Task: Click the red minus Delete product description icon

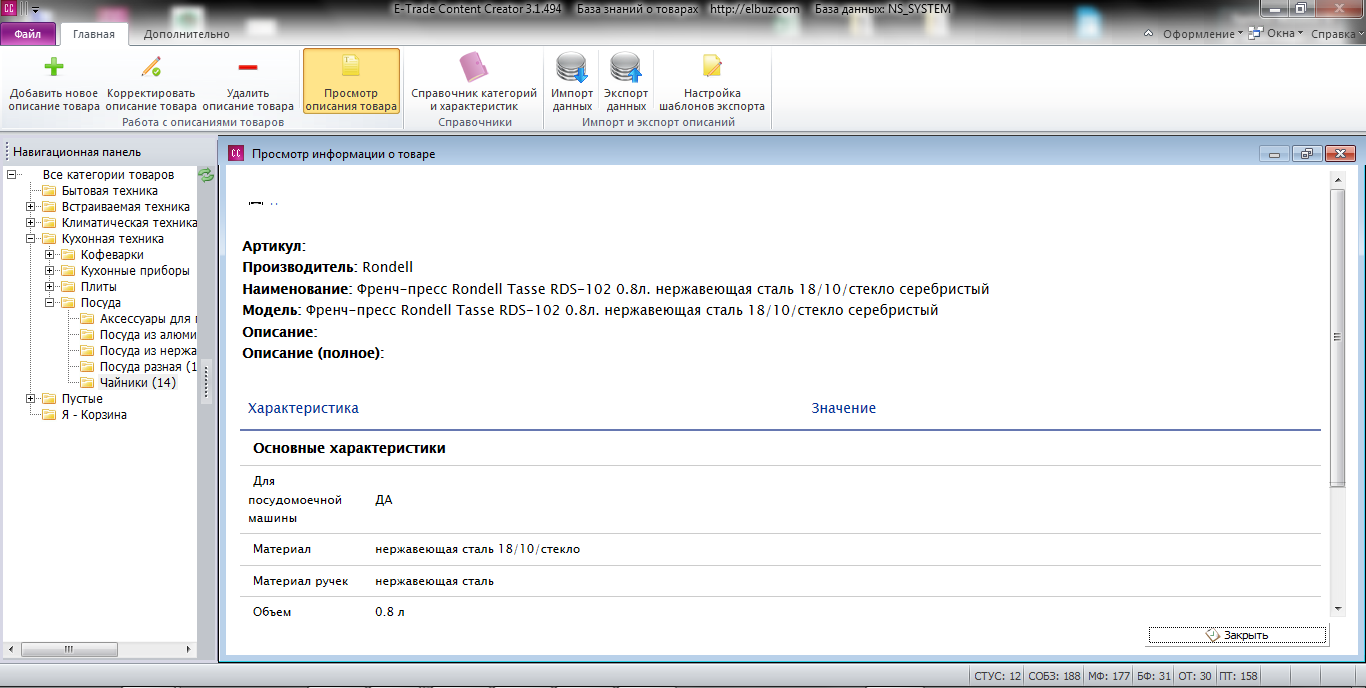Action: pyautogui.click(x=248, y=68)
